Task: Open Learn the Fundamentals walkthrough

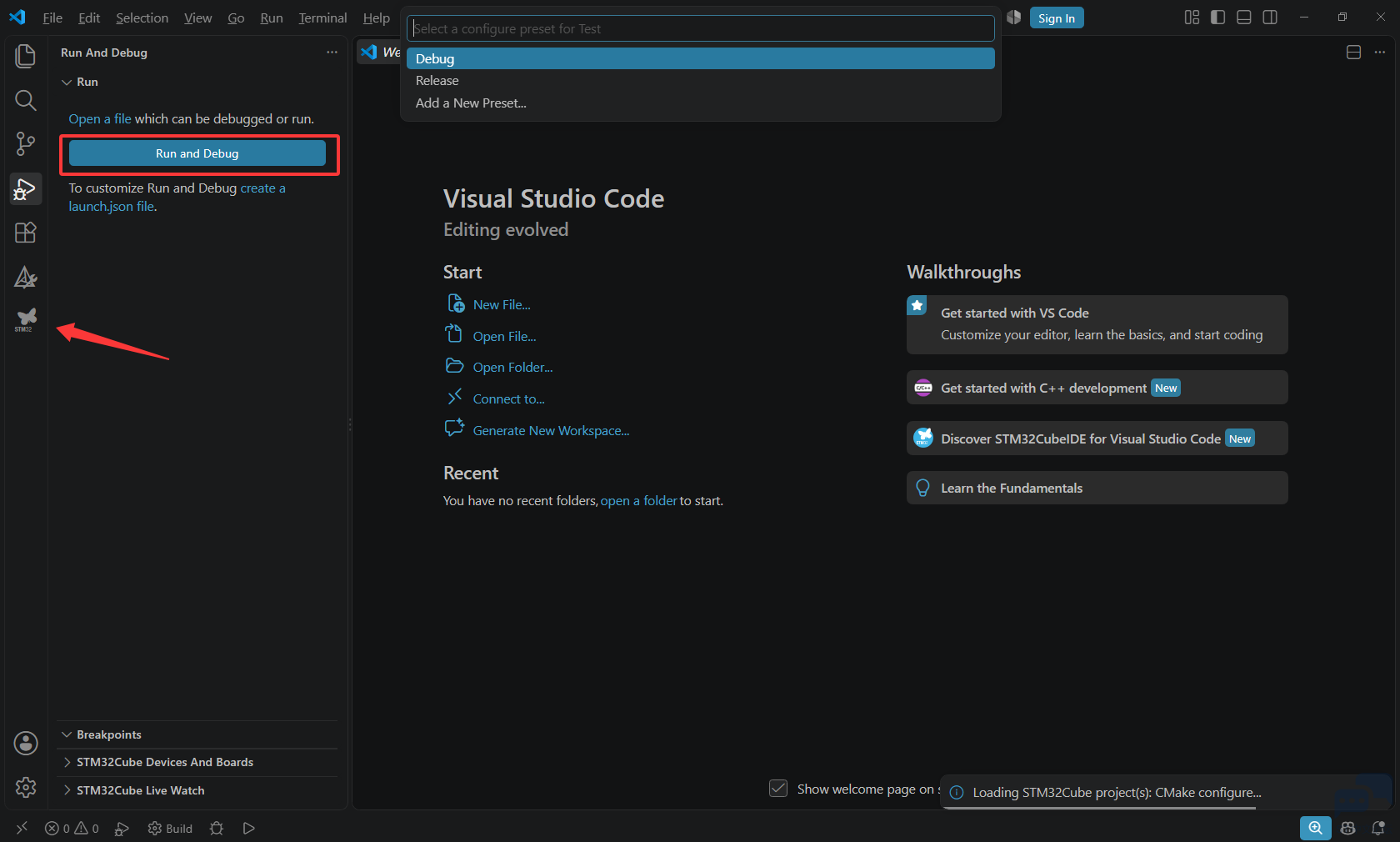Action: (1097, 488)
